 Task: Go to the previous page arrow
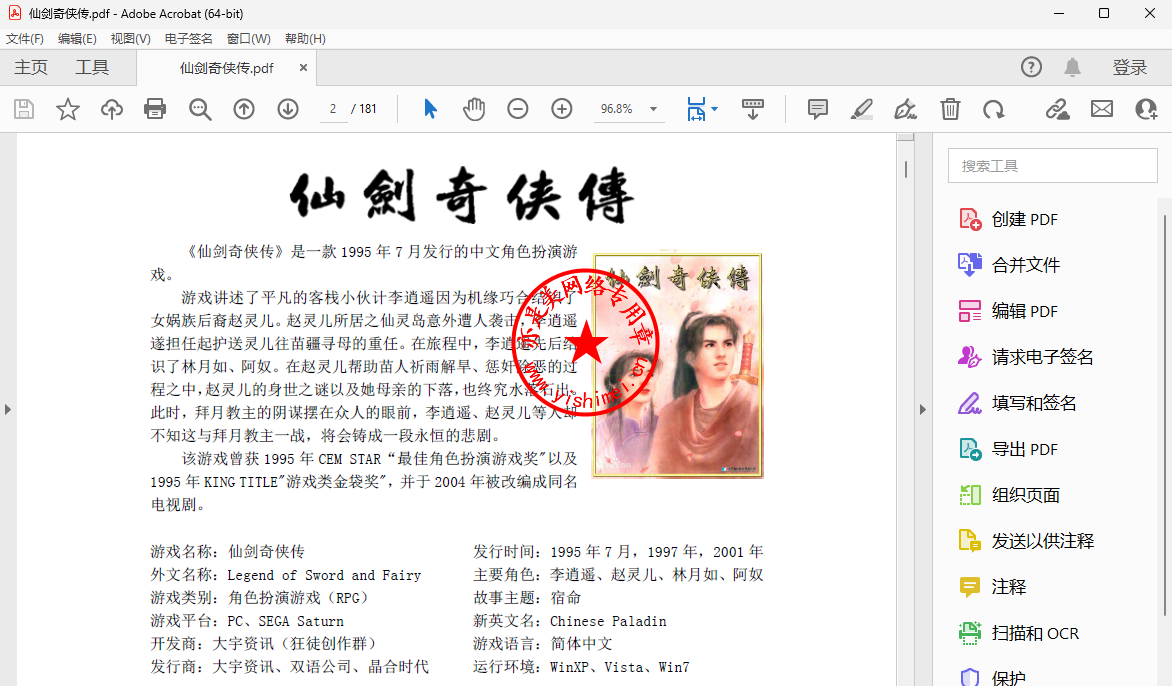pyautogui.click(x=244, y=109)
